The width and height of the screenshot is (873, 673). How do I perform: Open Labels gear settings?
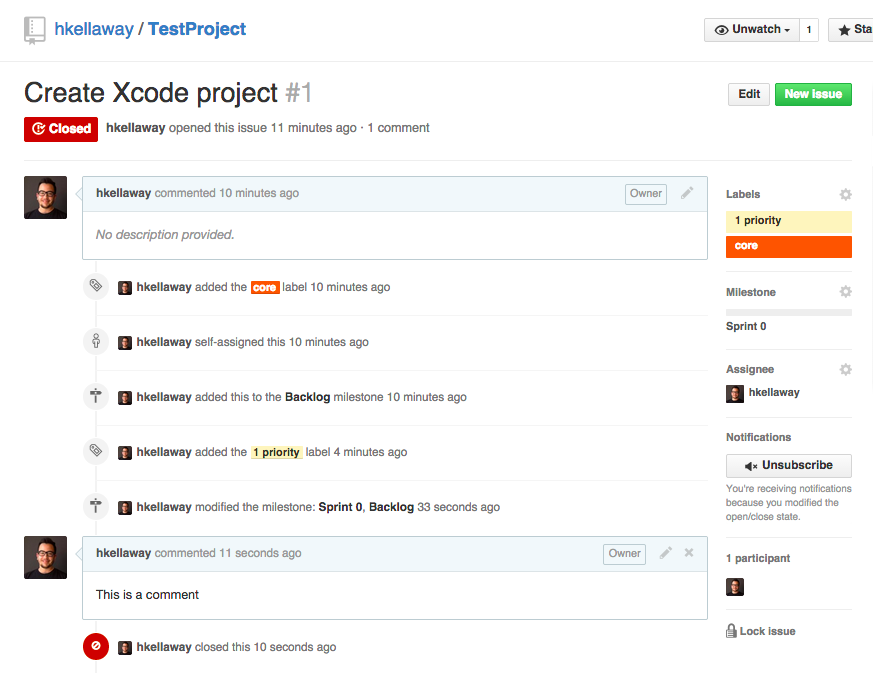coord(845,194)
